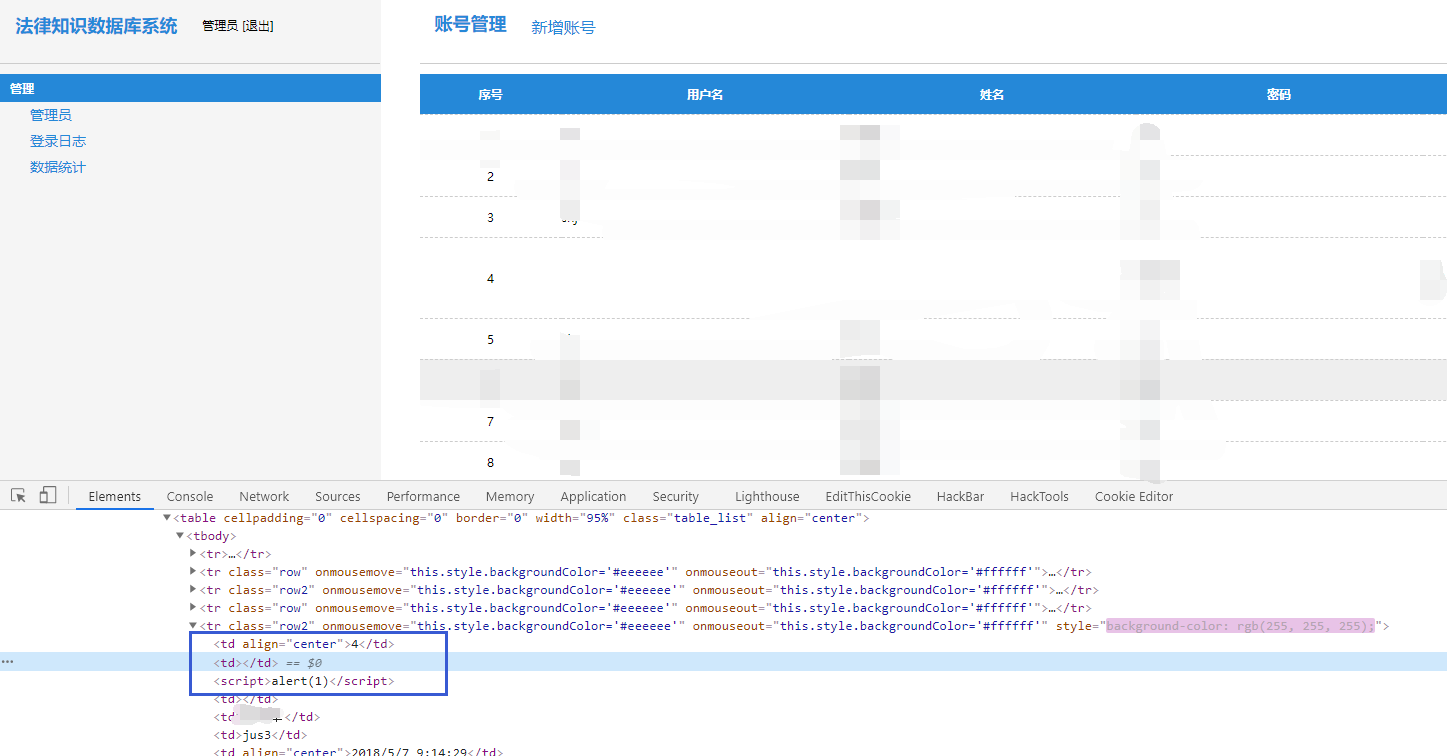Click the background-color rgb style attribute value
Screen dimensions: 1447x756
(x=1240, y=626)
